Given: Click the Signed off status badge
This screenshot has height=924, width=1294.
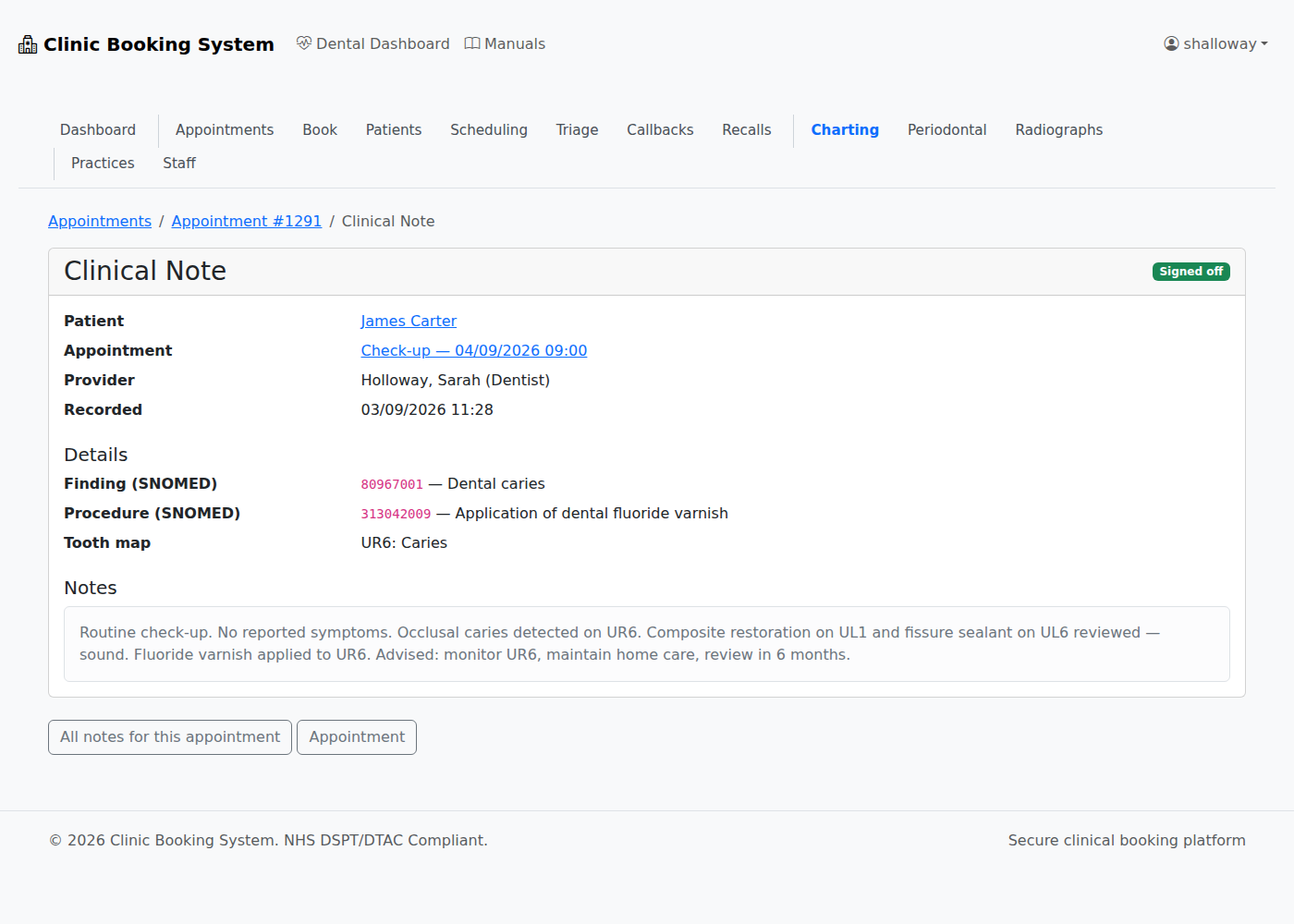Looking at the screenshot, I should coord(1191,272).
